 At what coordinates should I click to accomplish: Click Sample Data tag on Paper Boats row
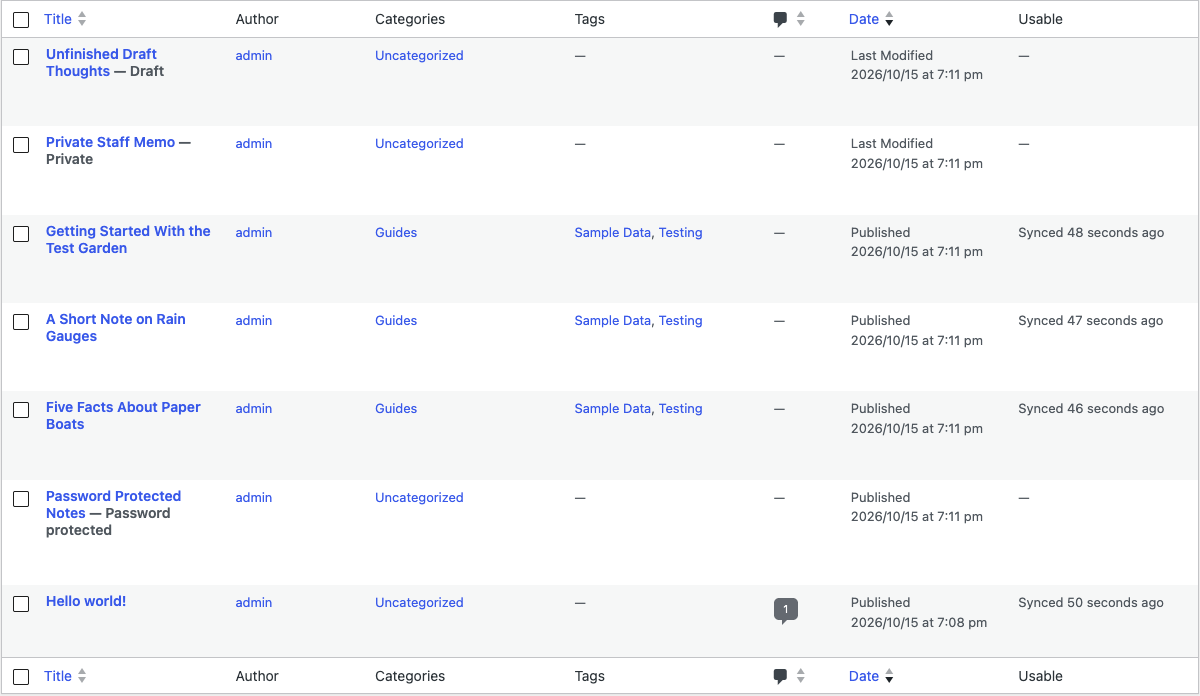pos(612,408)
